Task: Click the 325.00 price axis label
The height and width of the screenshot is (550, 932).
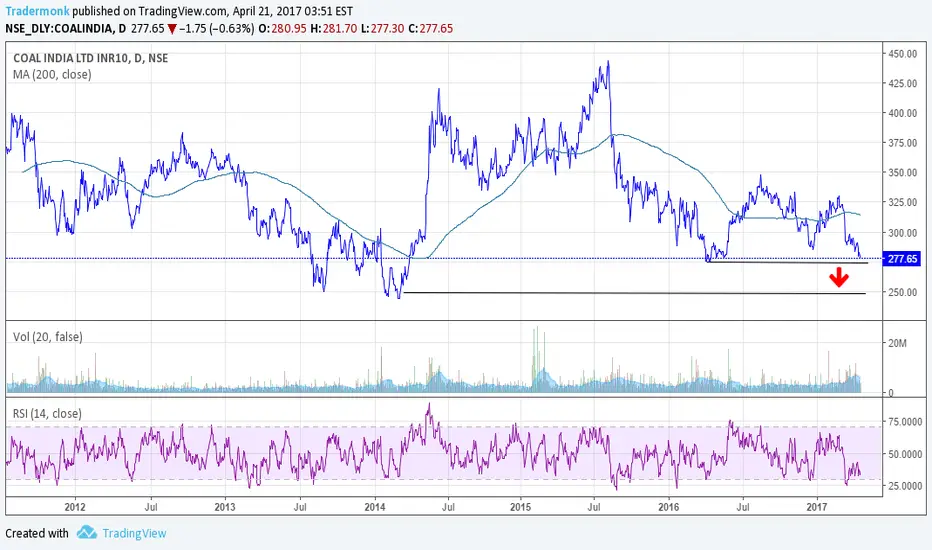Action: point(902,203)
